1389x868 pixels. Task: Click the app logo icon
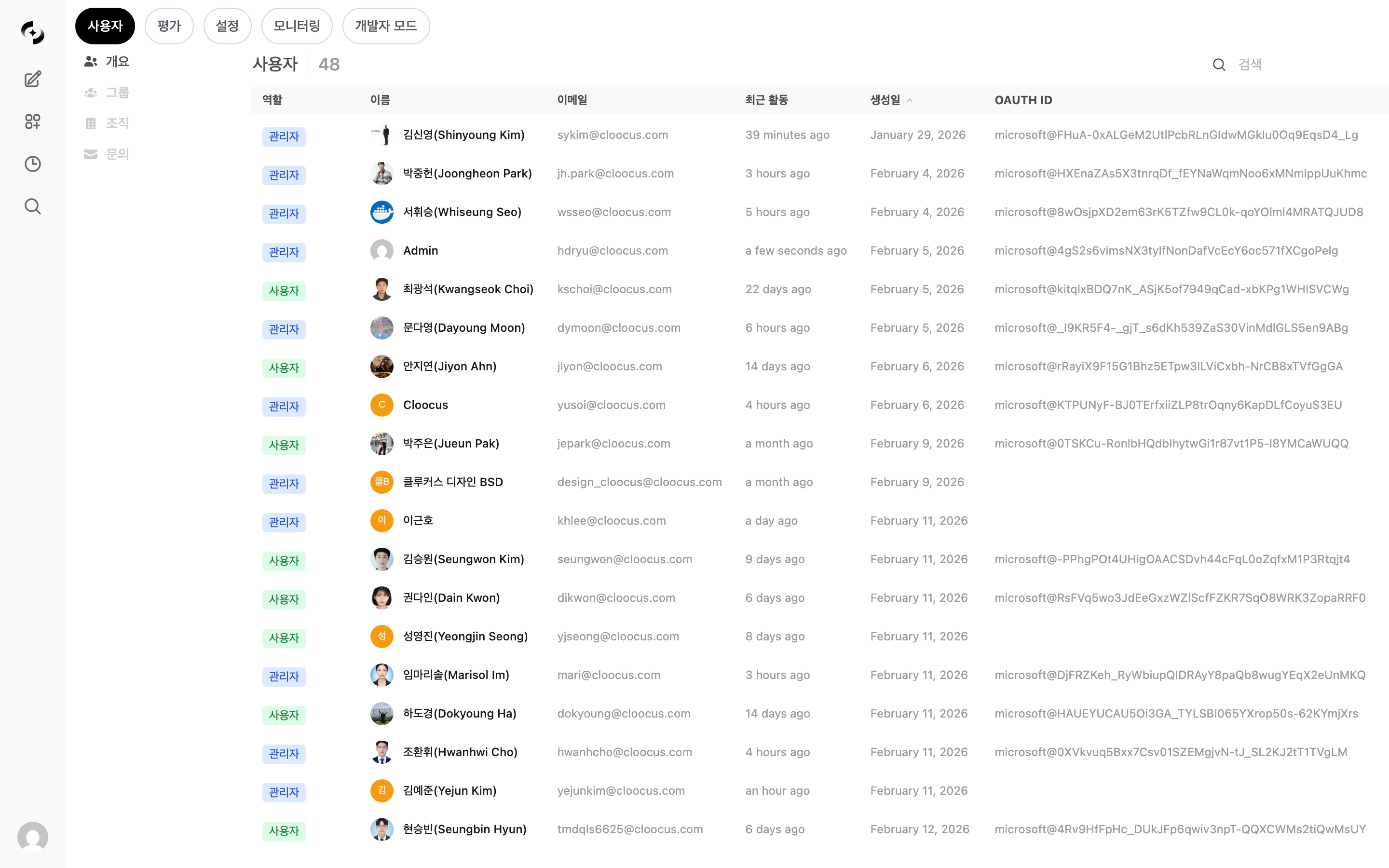pos(33,33)
